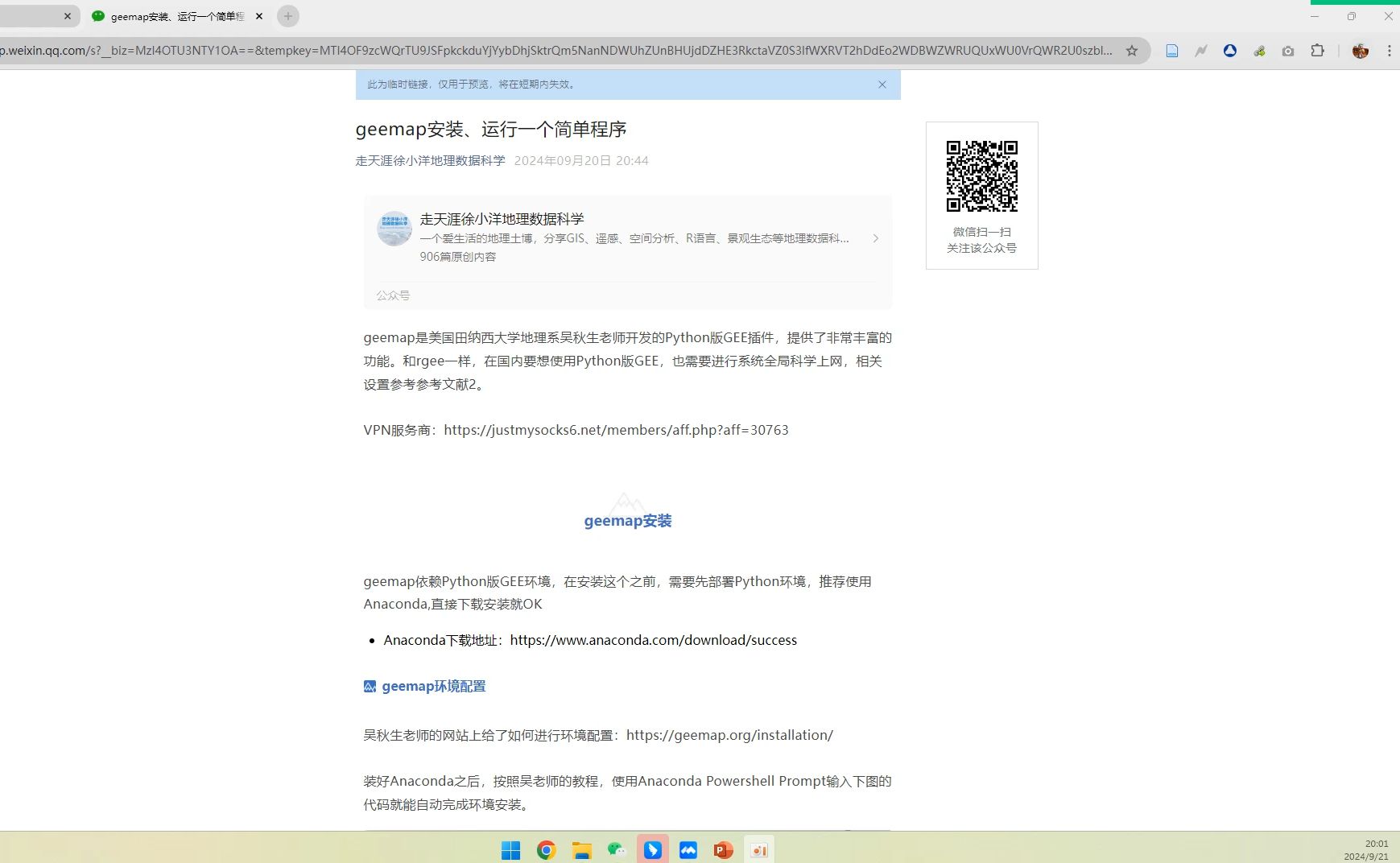This screenshot has height=863, width=1400.
Task: Close the first partially visible tab
Action: [x=68, y=16]
